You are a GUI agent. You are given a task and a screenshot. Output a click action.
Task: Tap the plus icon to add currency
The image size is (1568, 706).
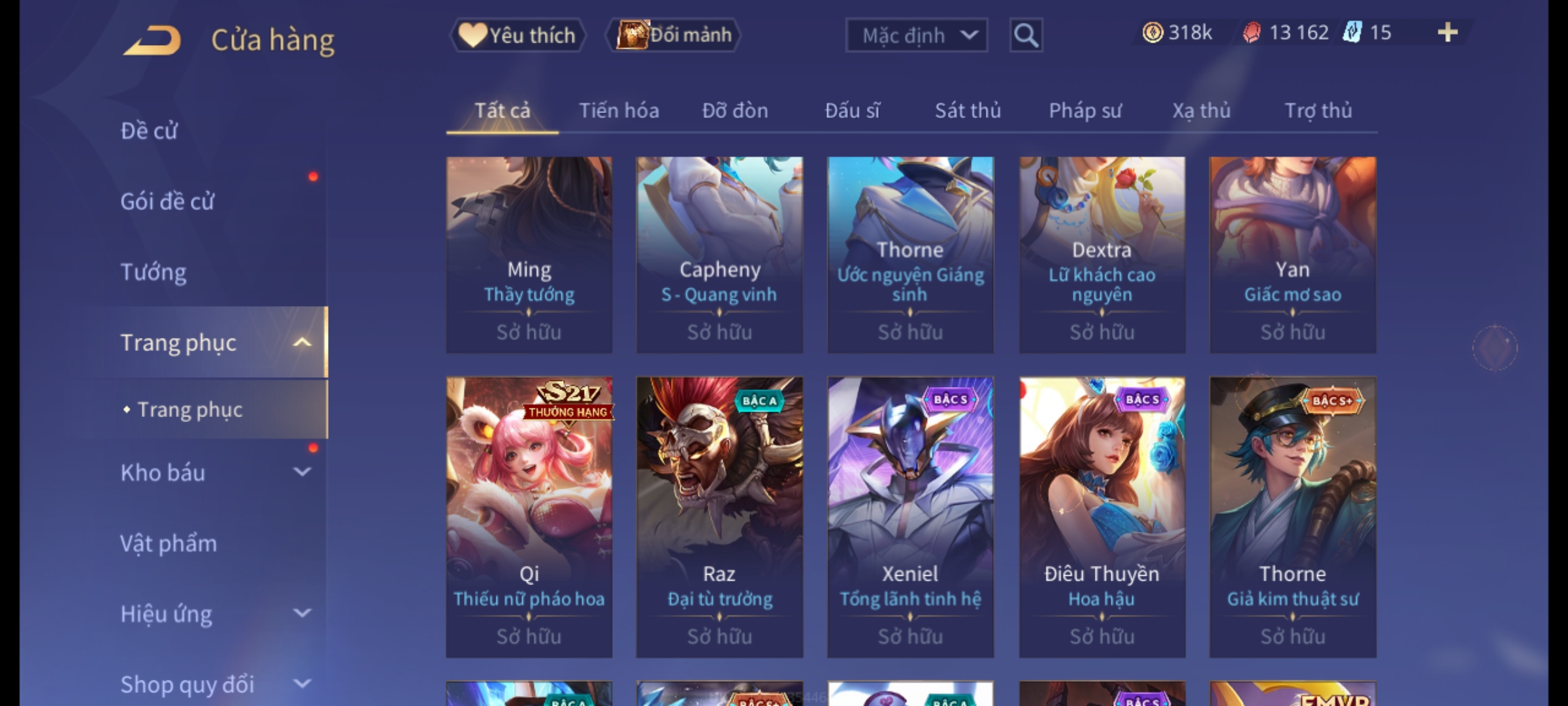click(1448, 33)
